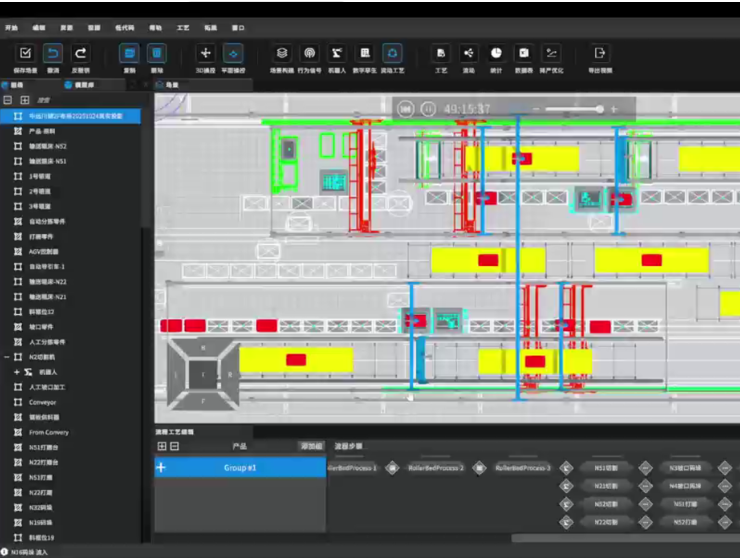This screenshot has height=560, width=740.
Task: Click robot diamond icon before N51 cutting
Action: coord(566,468)
